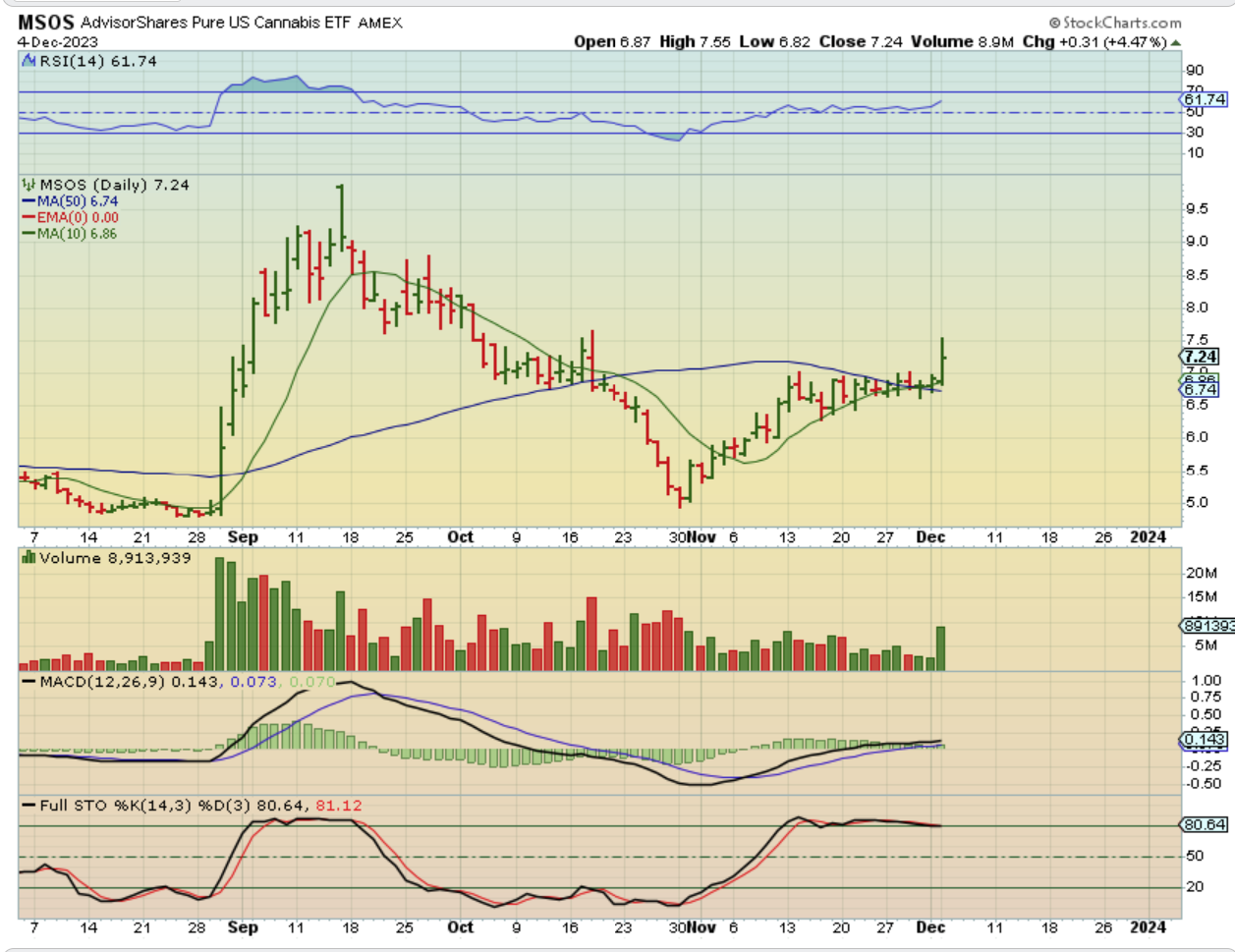Click the MSOS (Daily) 7.24 legend
The image size is (1235, 952).
pos(114,185)
